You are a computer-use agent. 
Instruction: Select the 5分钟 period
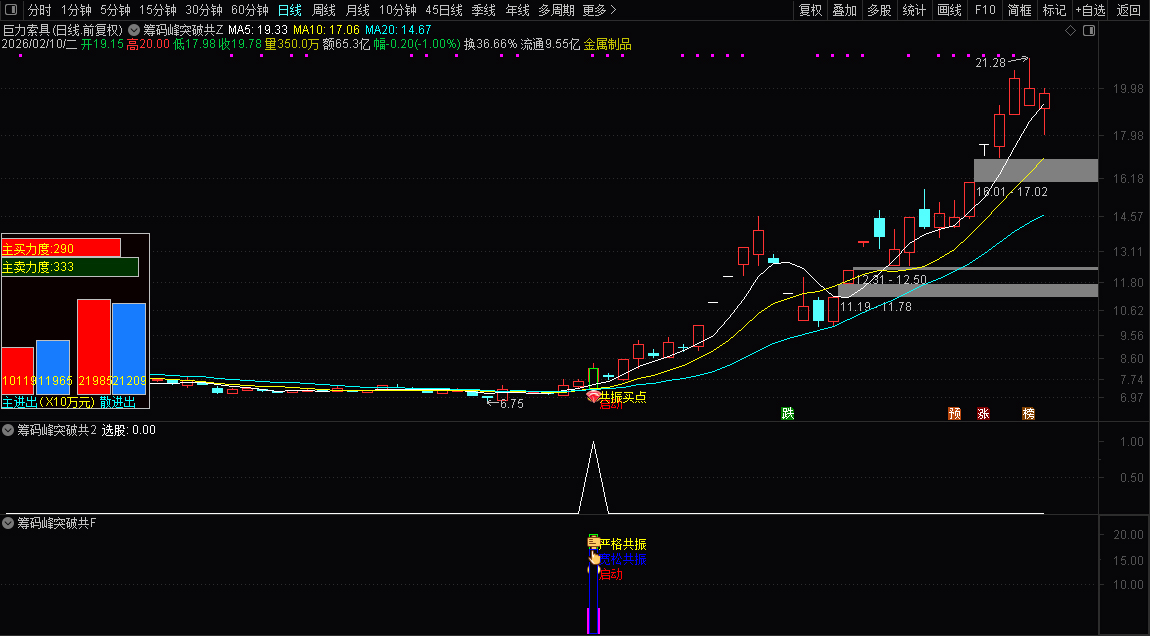pyautogui.click(x=115, y=10)
